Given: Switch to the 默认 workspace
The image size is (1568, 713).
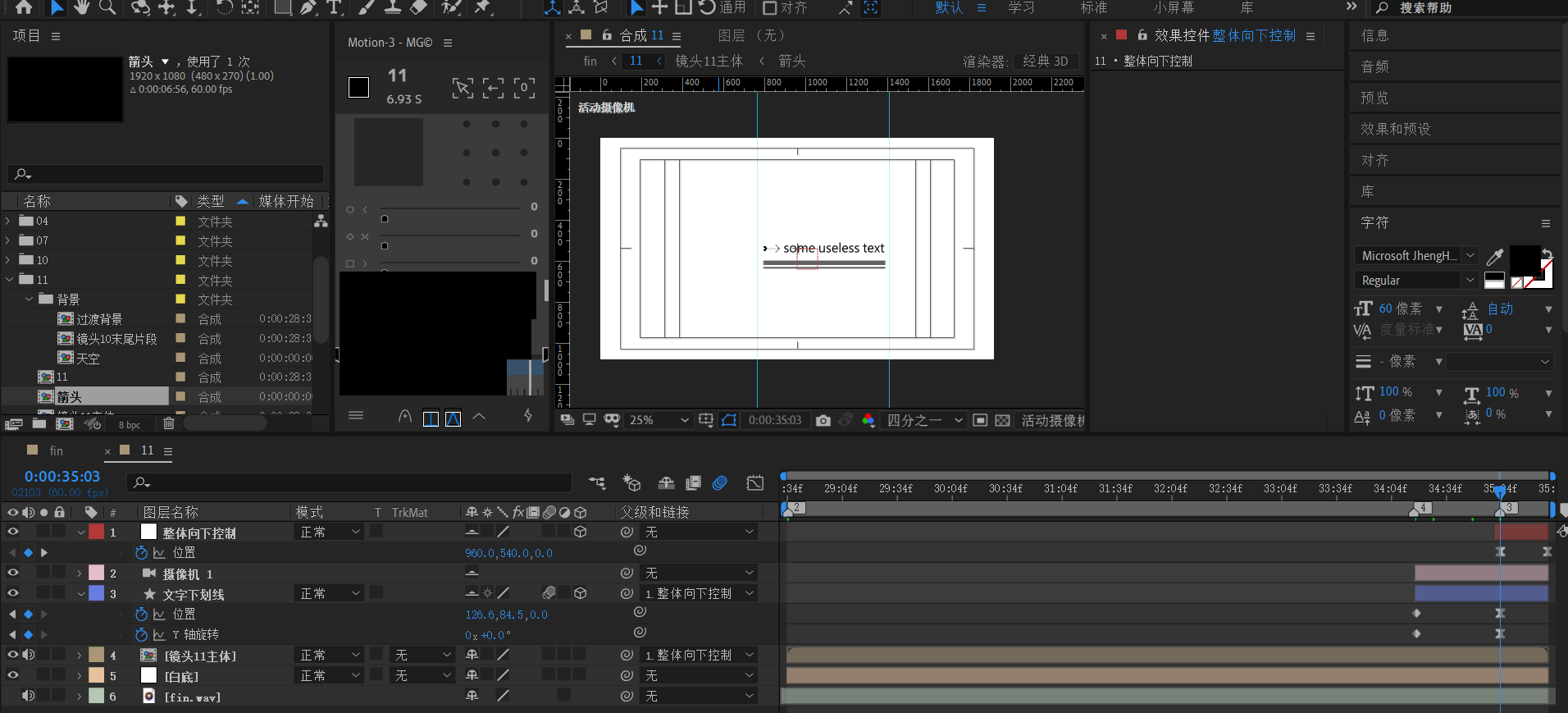Looking at the screenshot, I should coord(949,7).
